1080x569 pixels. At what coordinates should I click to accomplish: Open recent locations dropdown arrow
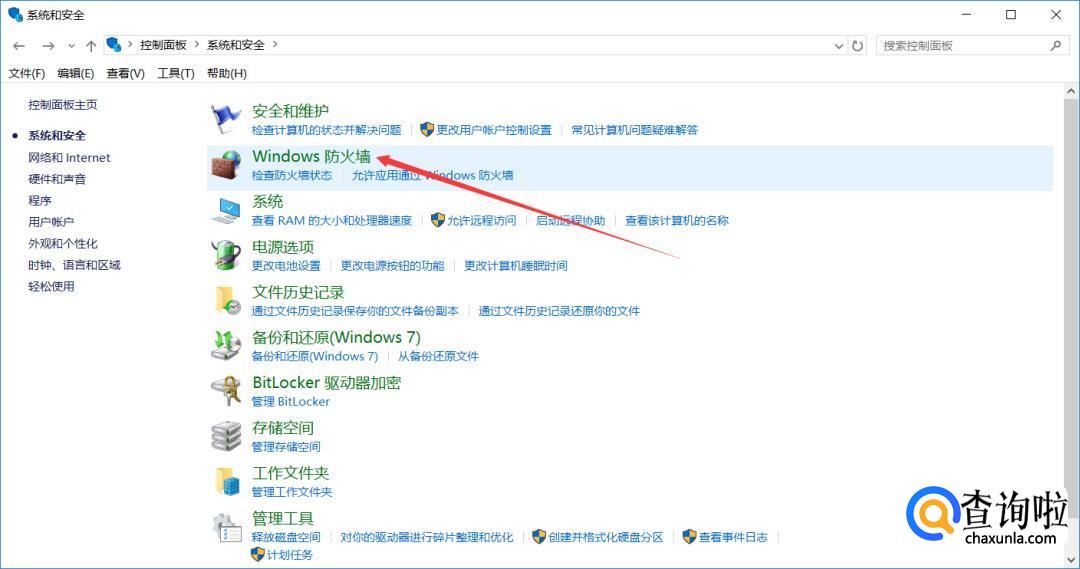[x=72, y=45]
